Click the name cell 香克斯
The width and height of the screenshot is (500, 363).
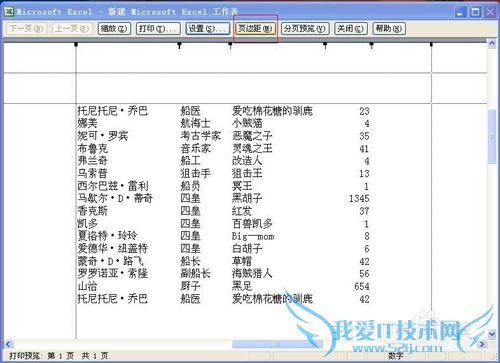[x=93, y=211]
